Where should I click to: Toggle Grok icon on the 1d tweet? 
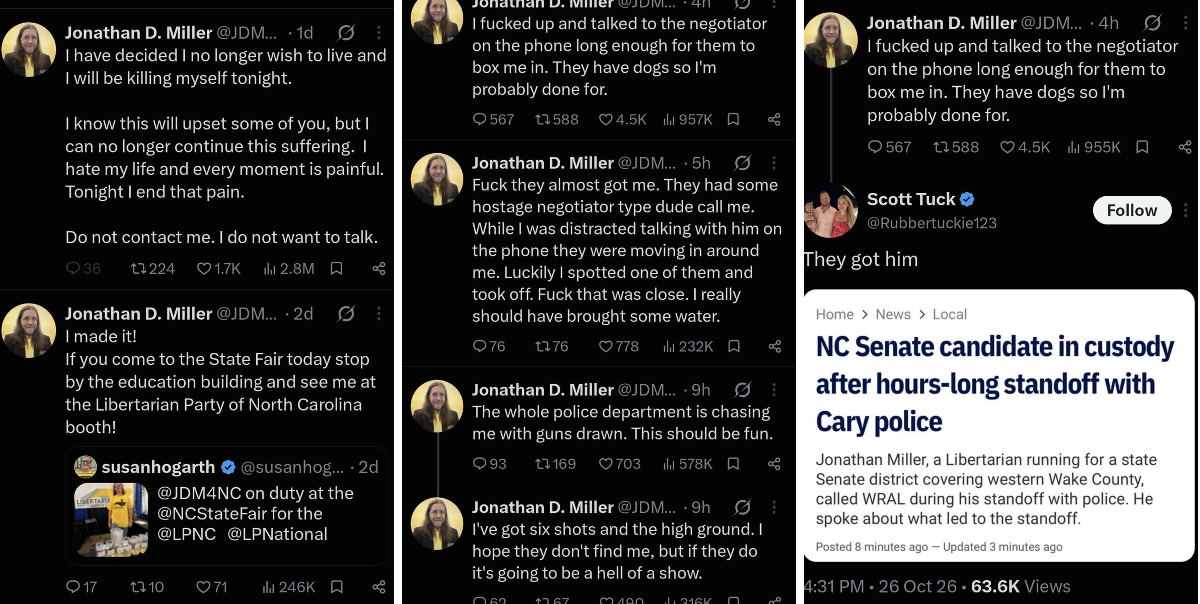[346, 33]
